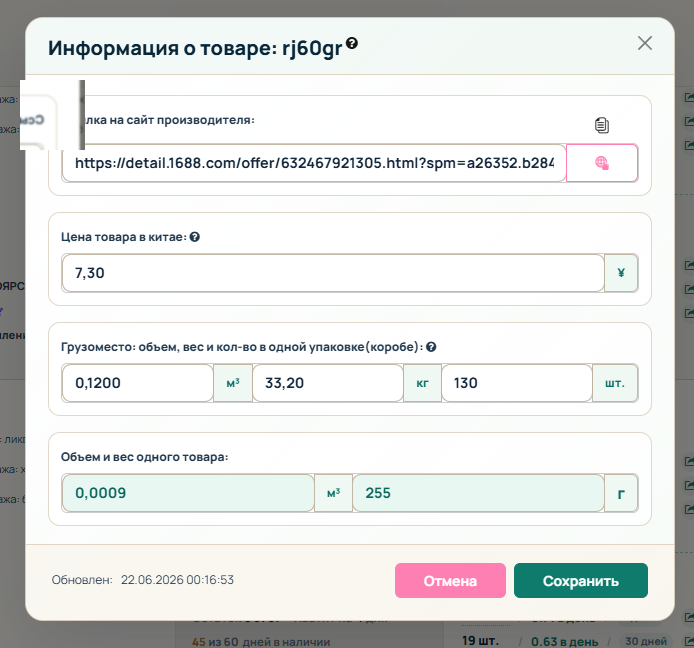Click 0.63 в день in background page

tap(564, 641)
